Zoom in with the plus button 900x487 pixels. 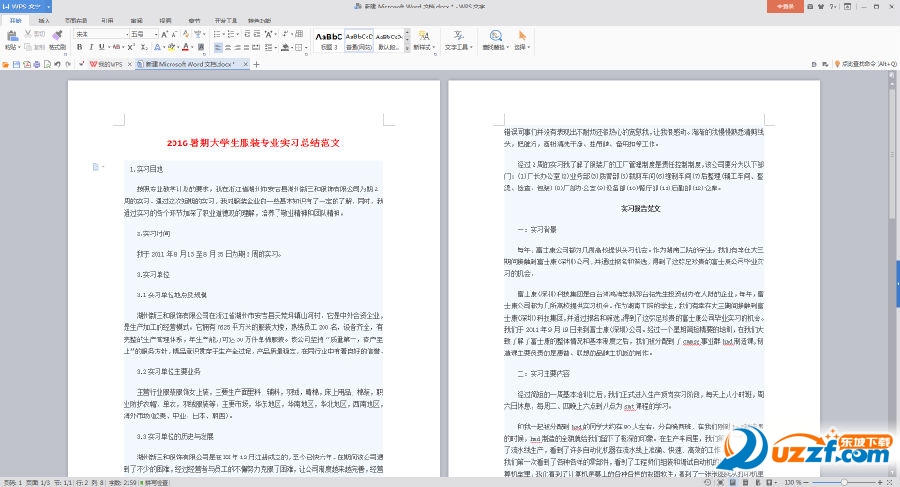(x=880, y=482)
